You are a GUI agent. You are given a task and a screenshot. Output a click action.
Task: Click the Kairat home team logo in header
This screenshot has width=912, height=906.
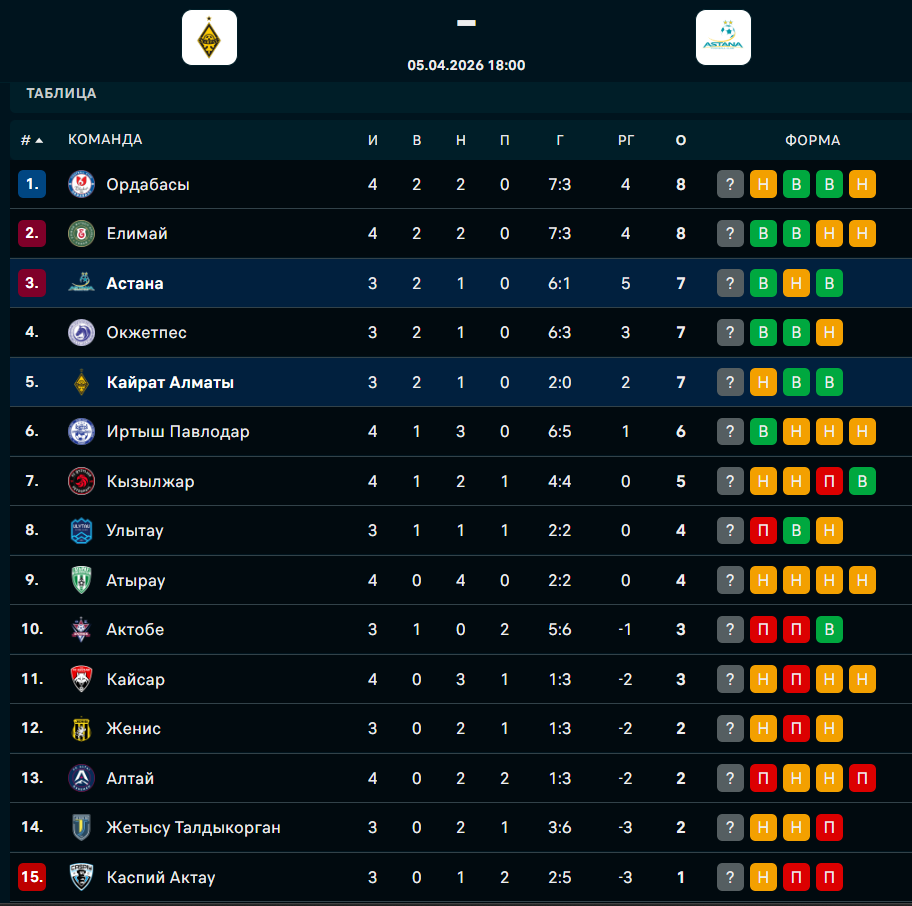[x=209, y=38]
